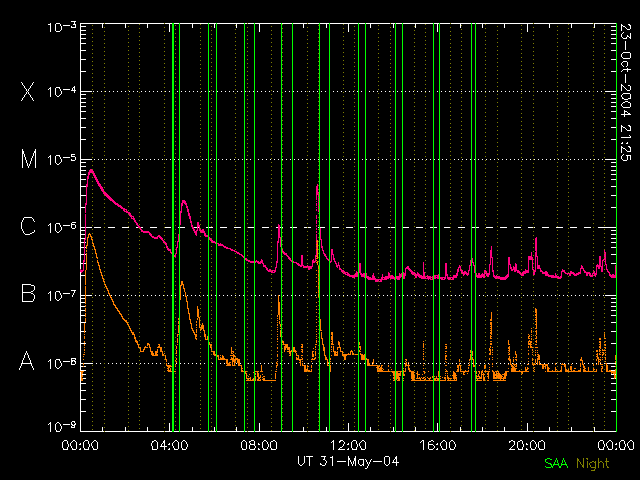Click the Night legend label
The width and height of the screenshot is (640, 480).
(593, 464)
